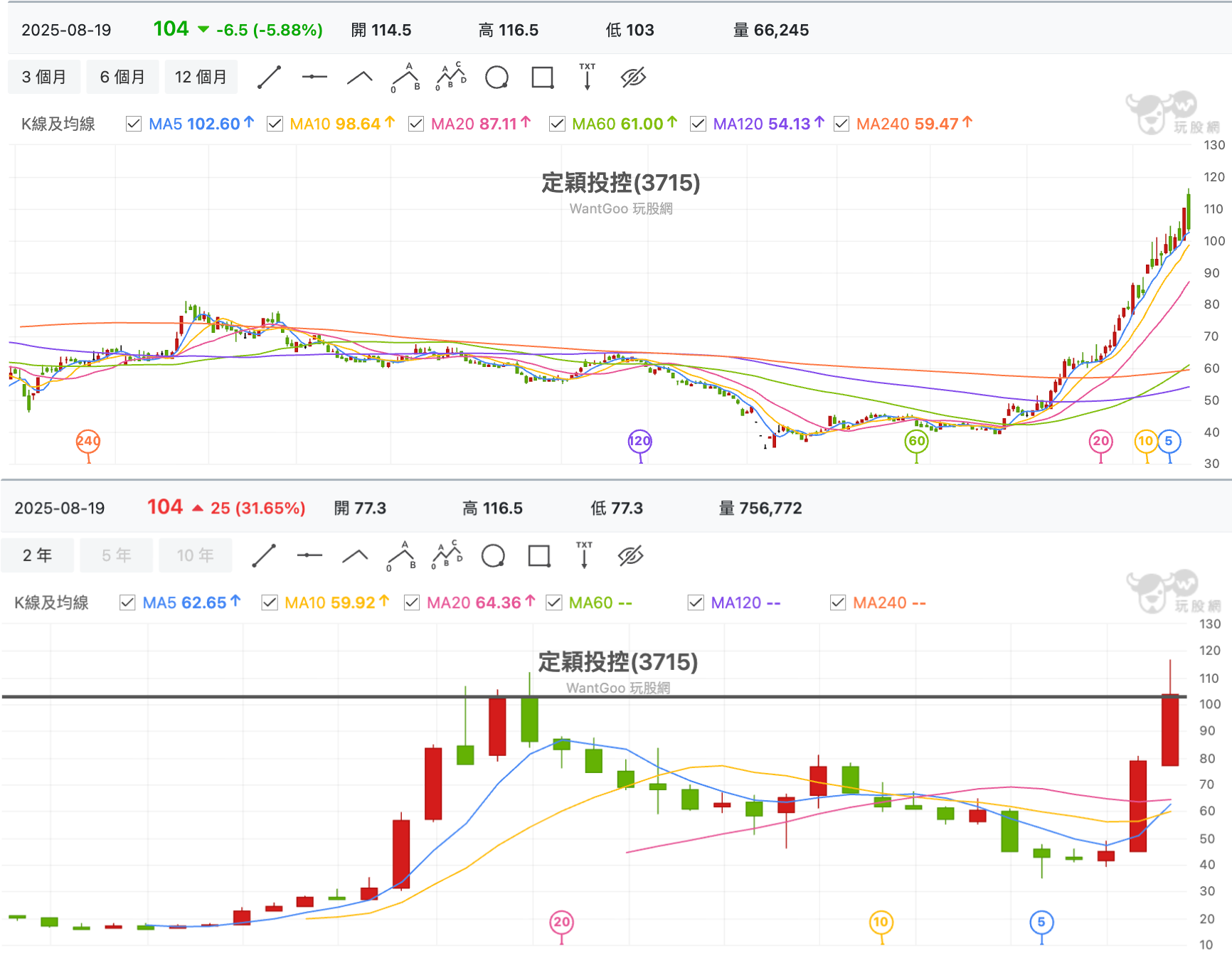Image resolution: width=1232 pixels, height=953 pixels.
Task: Choose the 0-A-B pattern tool in lower toolbar
Action: pyautogui.click(x=401, y=555)
